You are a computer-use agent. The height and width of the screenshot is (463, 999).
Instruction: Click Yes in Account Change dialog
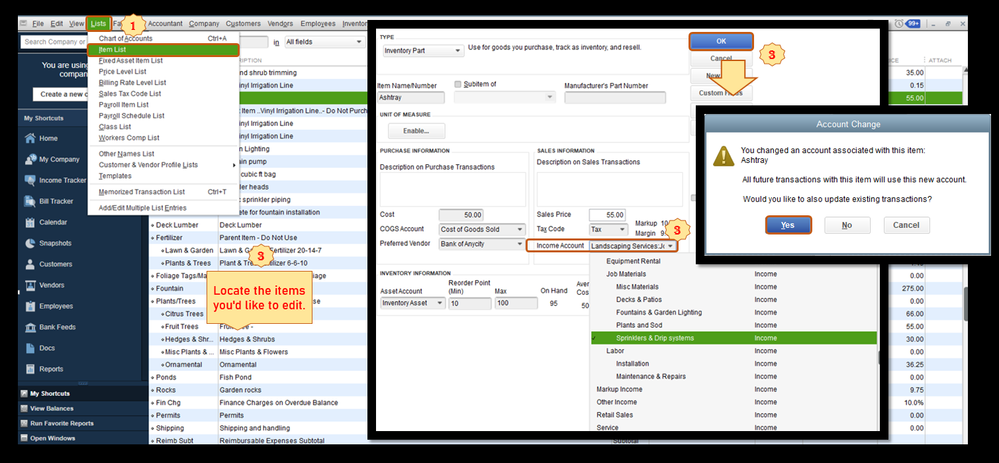tap(787, 225)
